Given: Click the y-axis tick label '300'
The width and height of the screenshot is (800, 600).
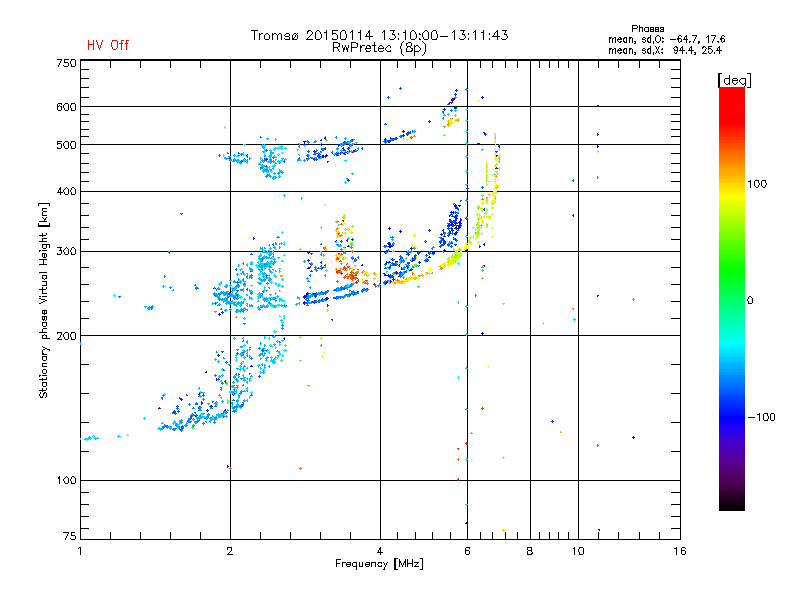Looking at the screenshot, I should (66, 252).
